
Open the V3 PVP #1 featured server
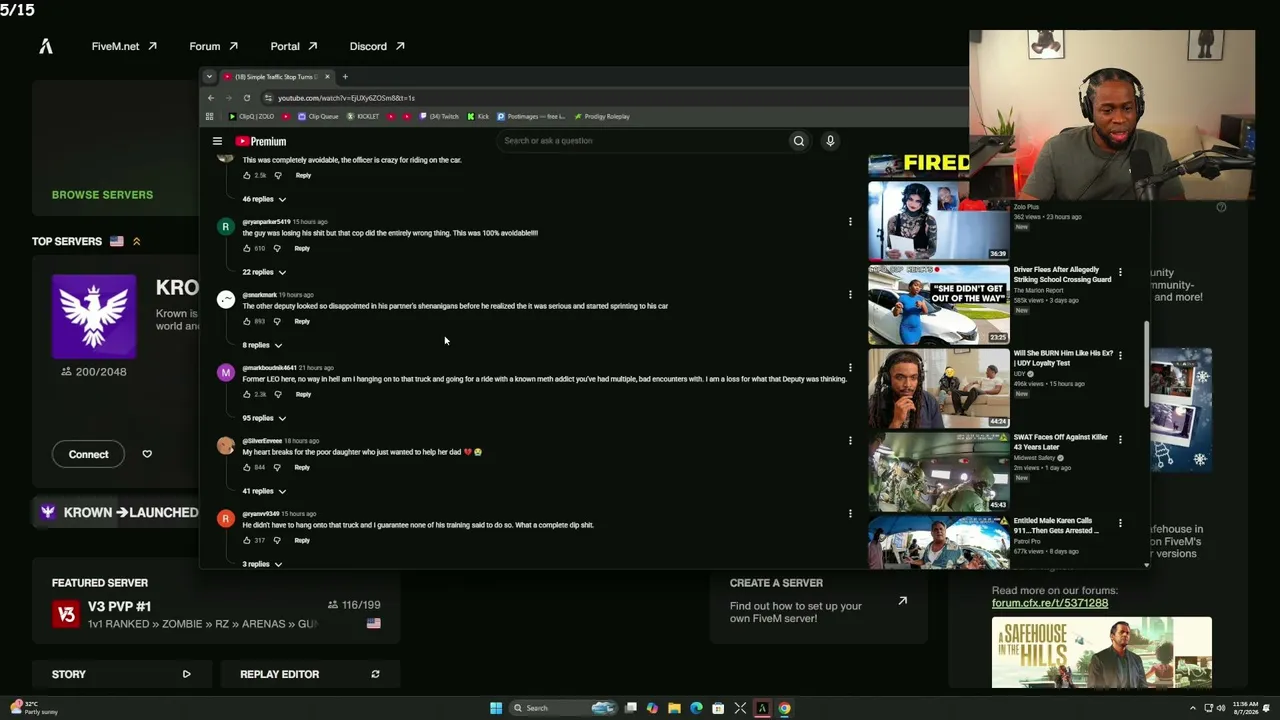(x=216, y=613)
